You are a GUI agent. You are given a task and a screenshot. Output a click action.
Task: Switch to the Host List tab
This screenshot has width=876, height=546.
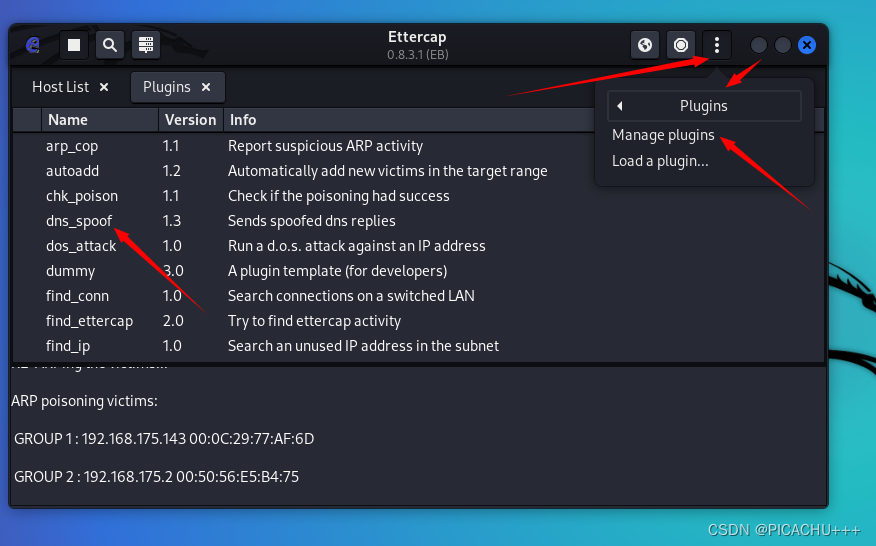pos(61,87)
